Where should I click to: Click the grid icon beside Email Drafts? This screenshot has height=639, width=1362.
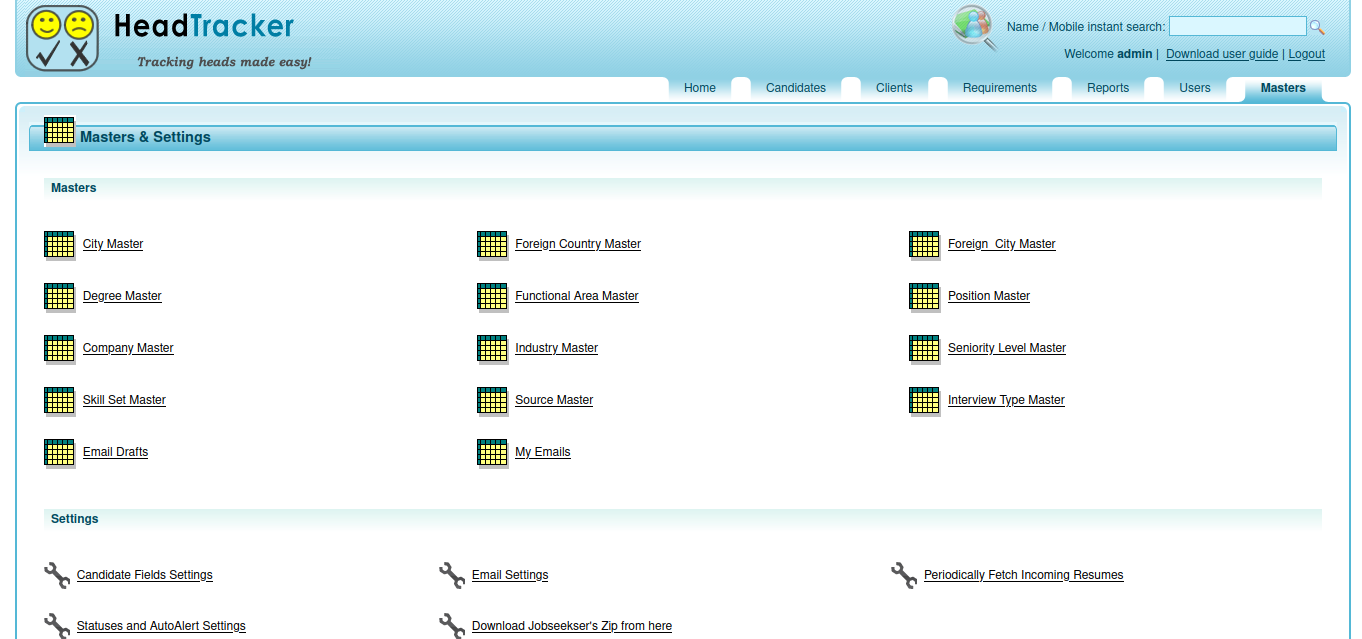point(60,453)
